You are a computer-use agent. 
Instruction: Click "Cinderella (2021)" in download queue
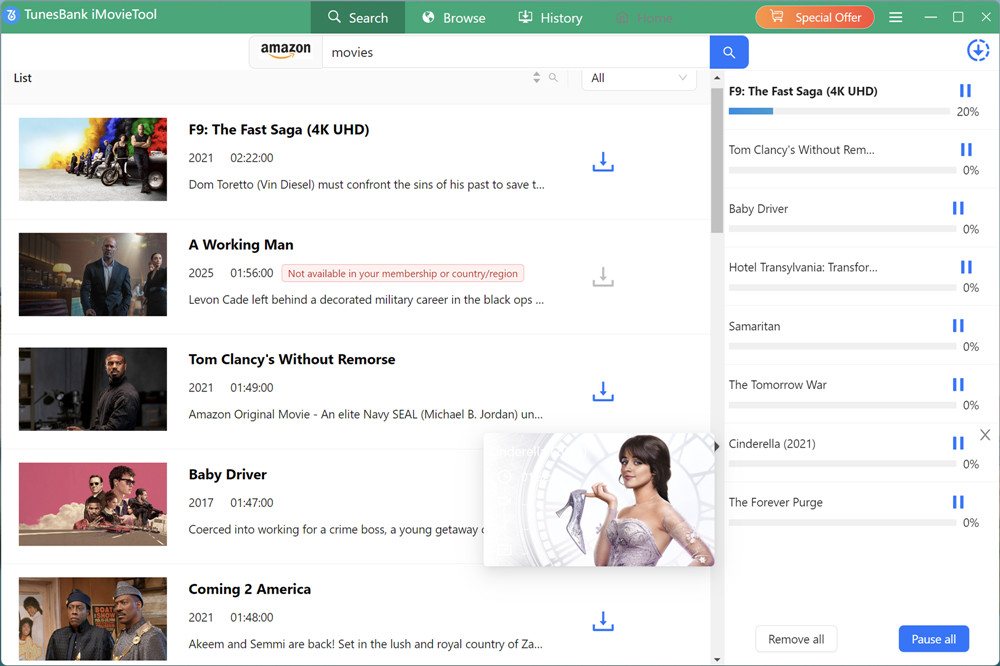[772, 443]
